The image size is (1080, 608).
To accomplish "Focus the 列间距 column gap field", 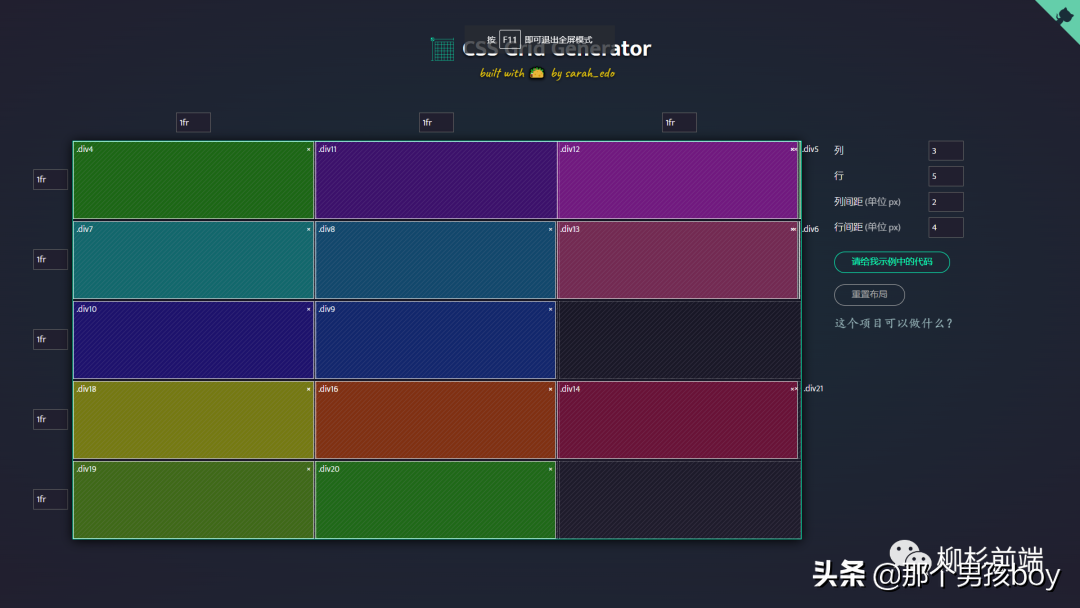I will click(x=946, y=202).
